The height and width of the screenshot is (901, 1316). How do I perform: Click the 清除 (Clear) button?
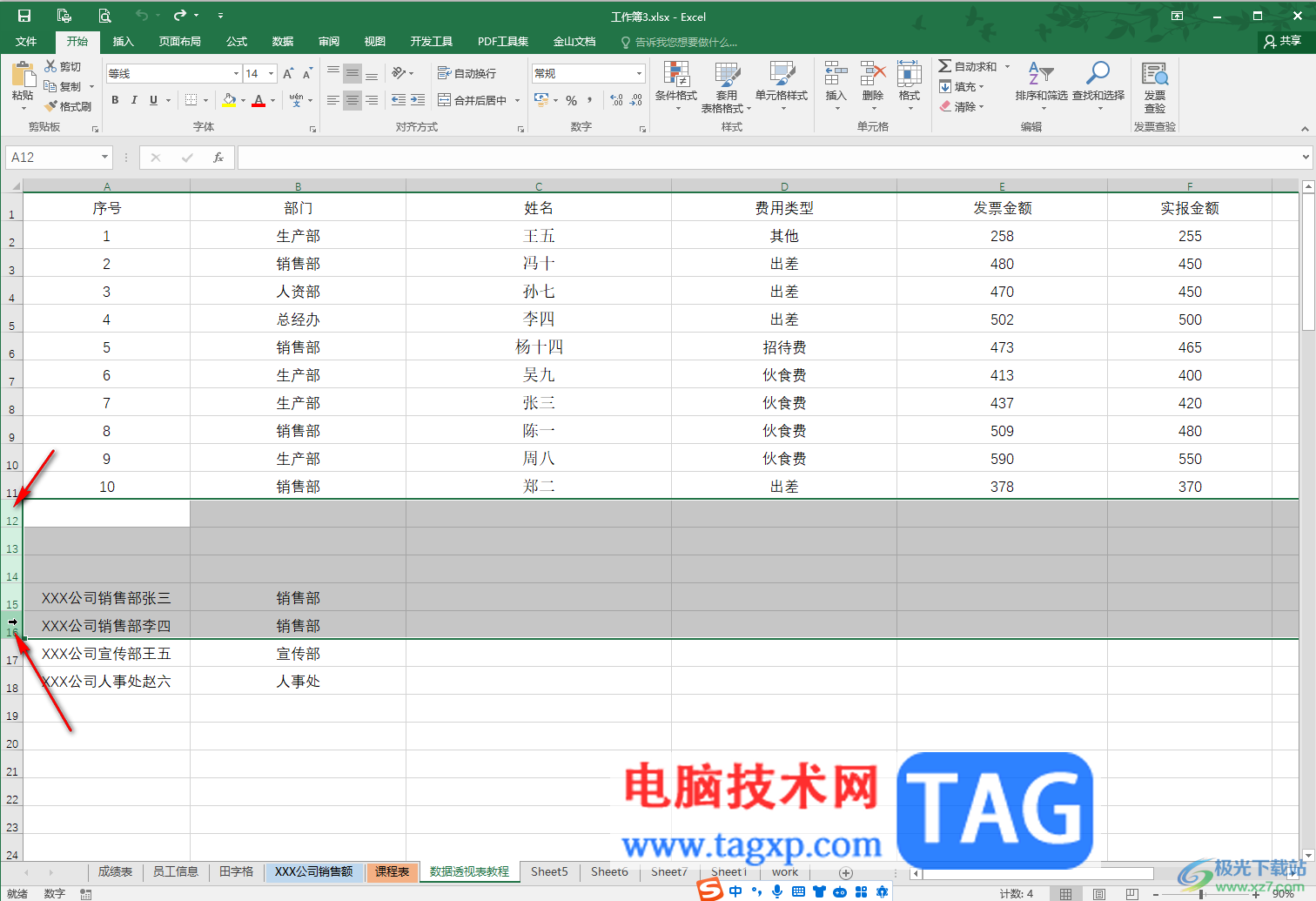(961, 107)
